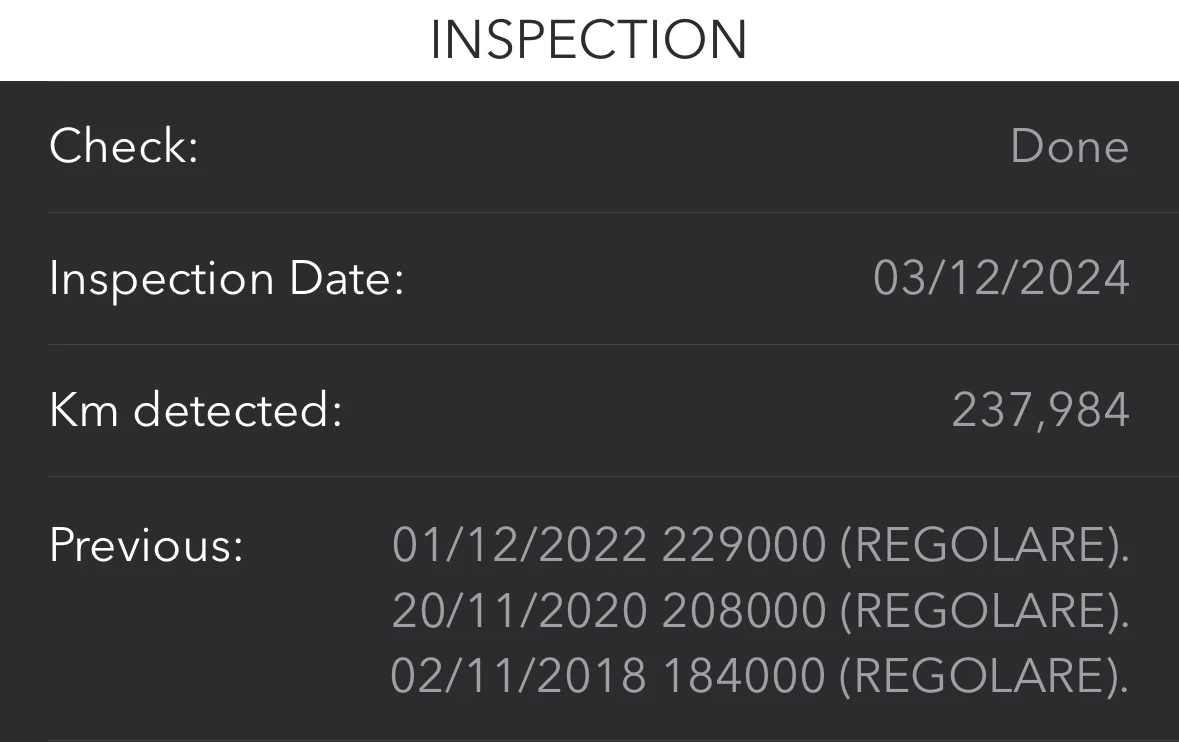Tap the date 03/12/2024
This screenshot has width=1179, height=742.
pyautogui.click(x=1001, y=278)
